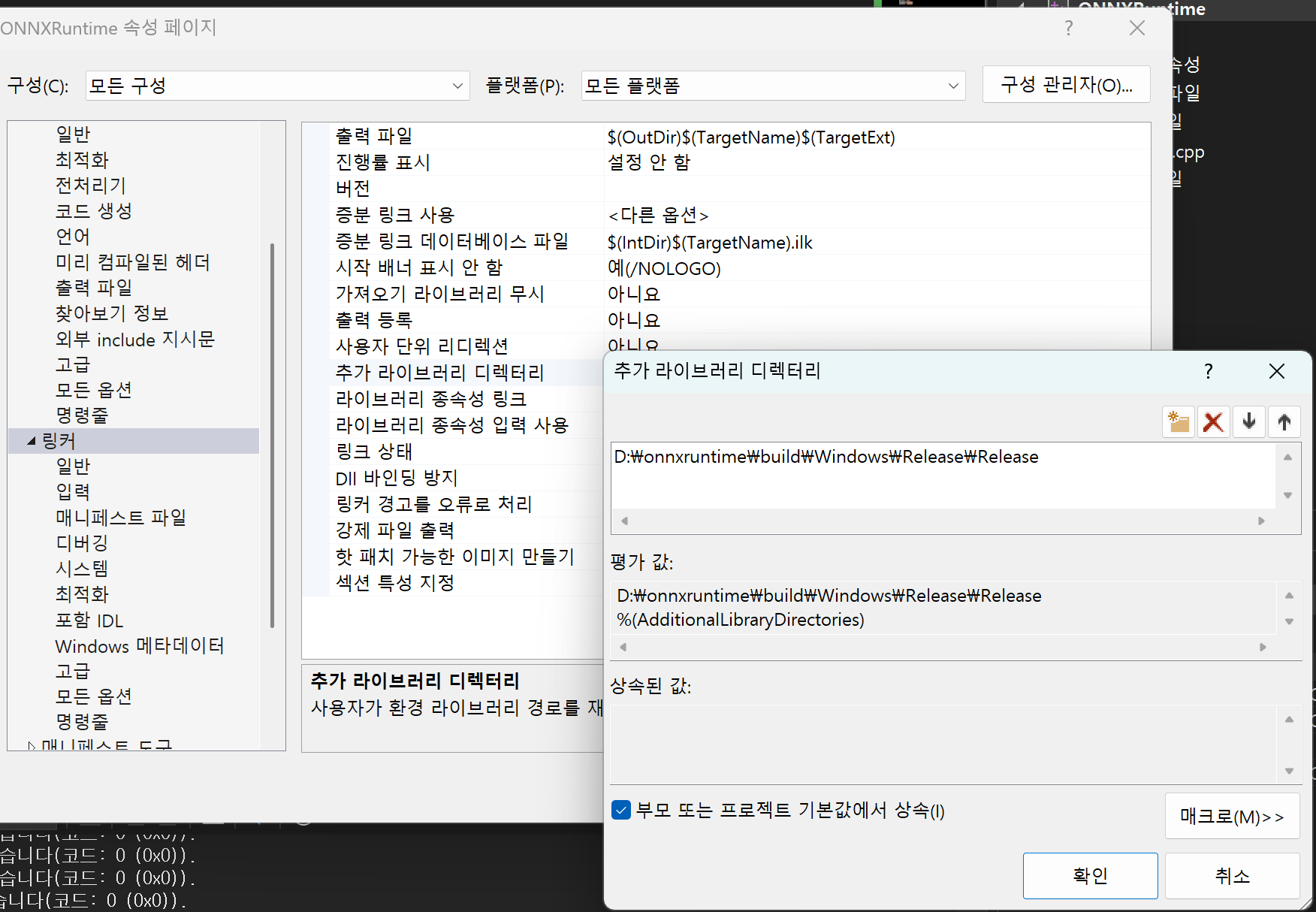
Task: Delete selected directory line with red X
Action: [1213, 422]
